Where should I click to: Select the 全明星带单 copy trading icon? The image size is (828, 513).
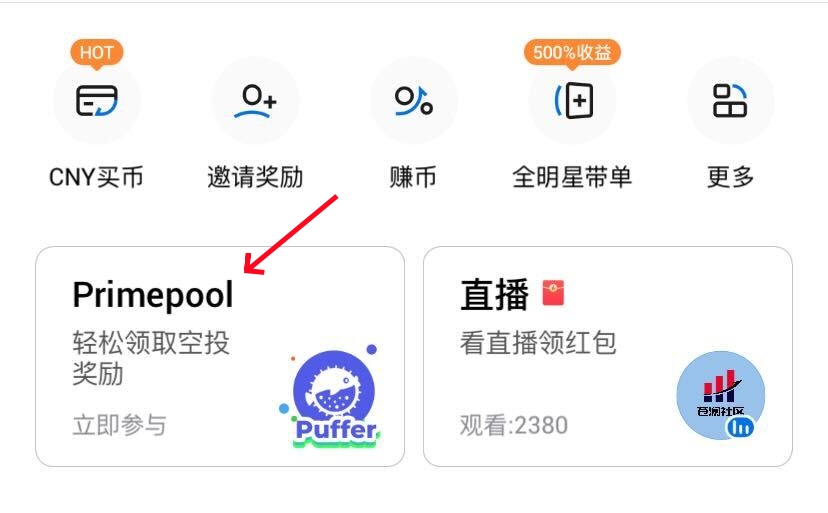[x=572, y=100]
